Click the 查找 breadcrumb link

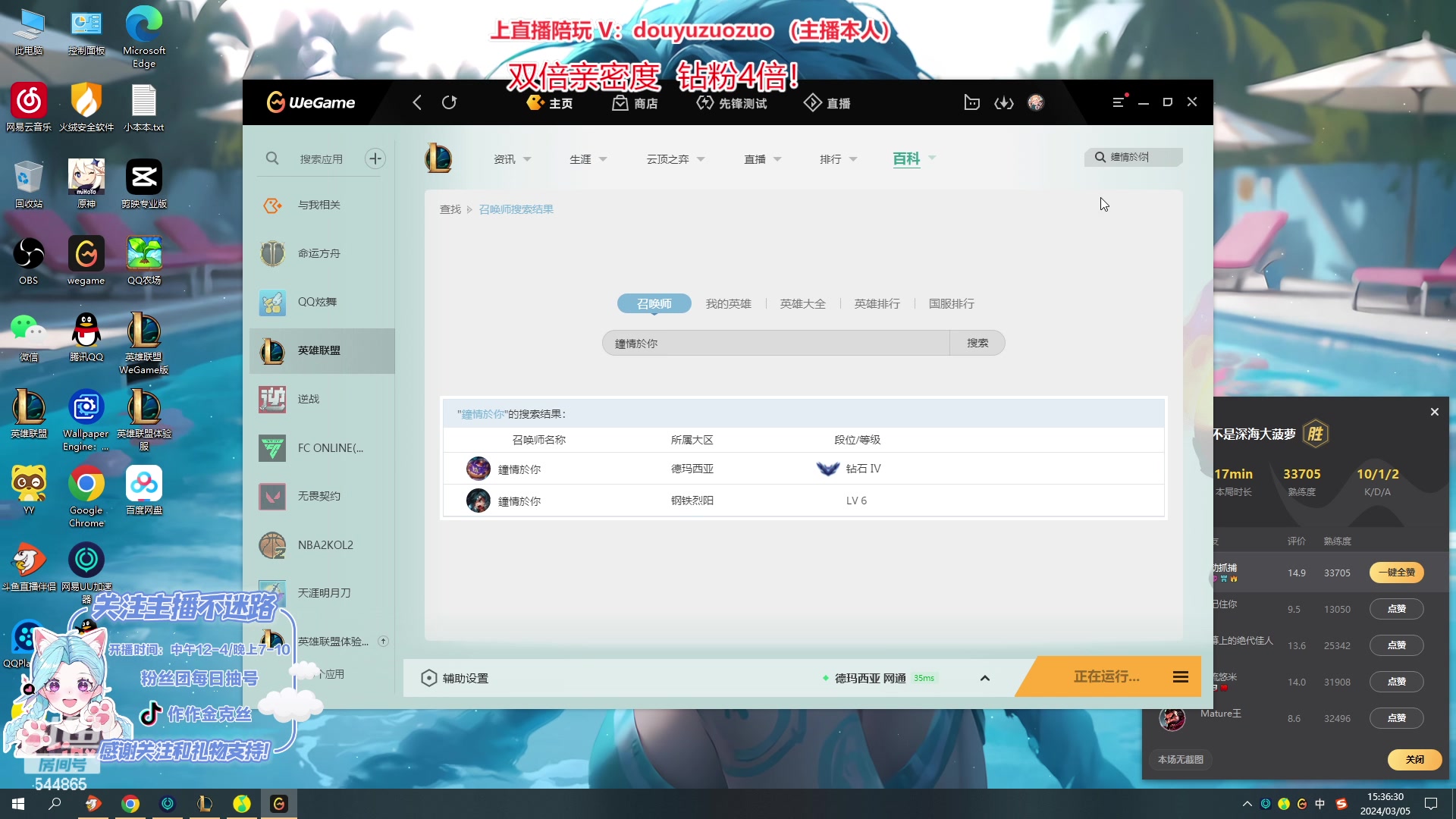(x=450, y=209)
